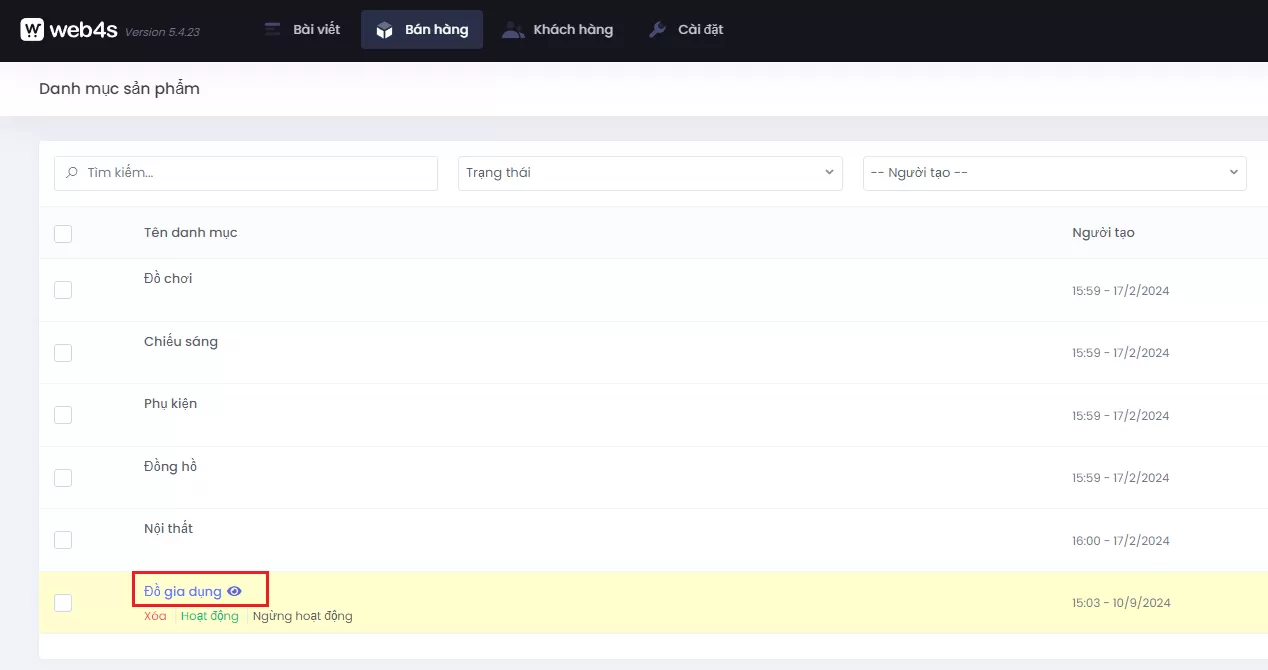Expand the Người tạo filter dropdown
Viewport: 1268px width, 670px height.
point(1054,173)
